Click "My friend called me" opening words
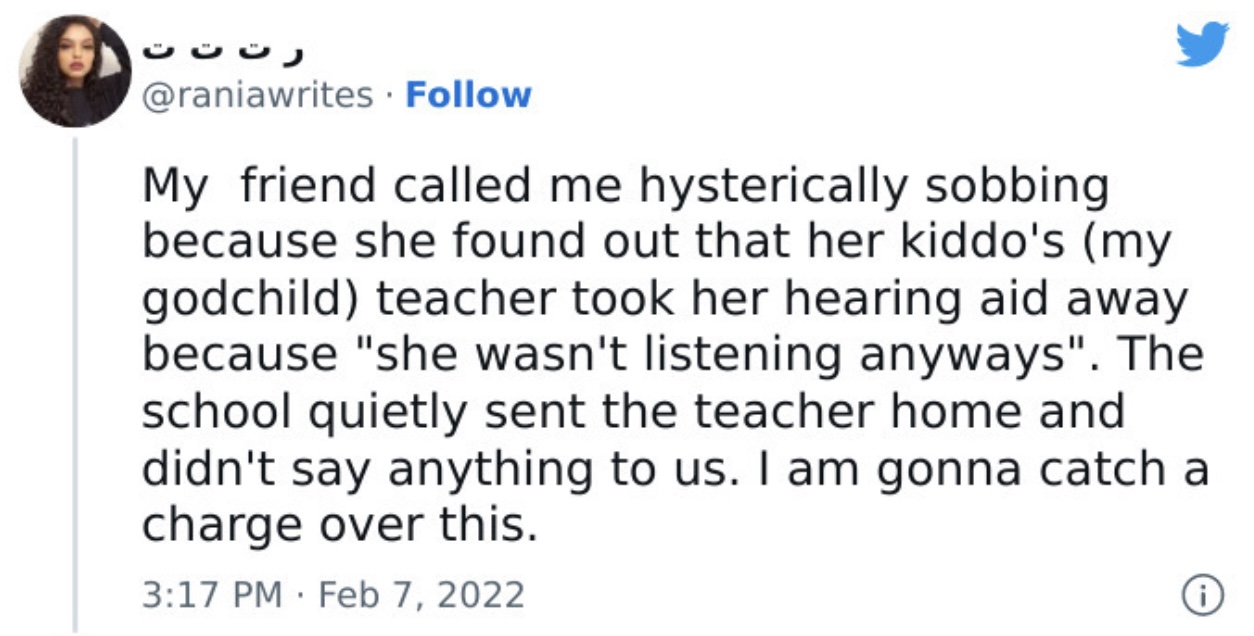The height and width of the screenshot is (636, 1254). [x=386, y=187]
